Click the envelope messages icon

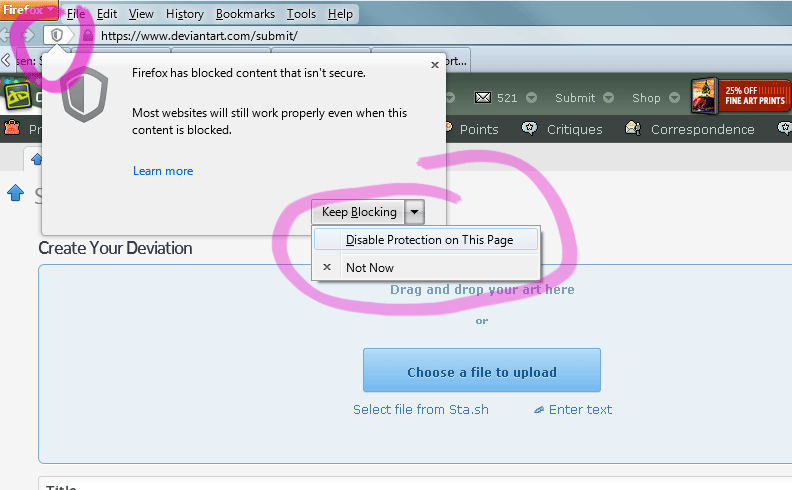click(483, 97)
